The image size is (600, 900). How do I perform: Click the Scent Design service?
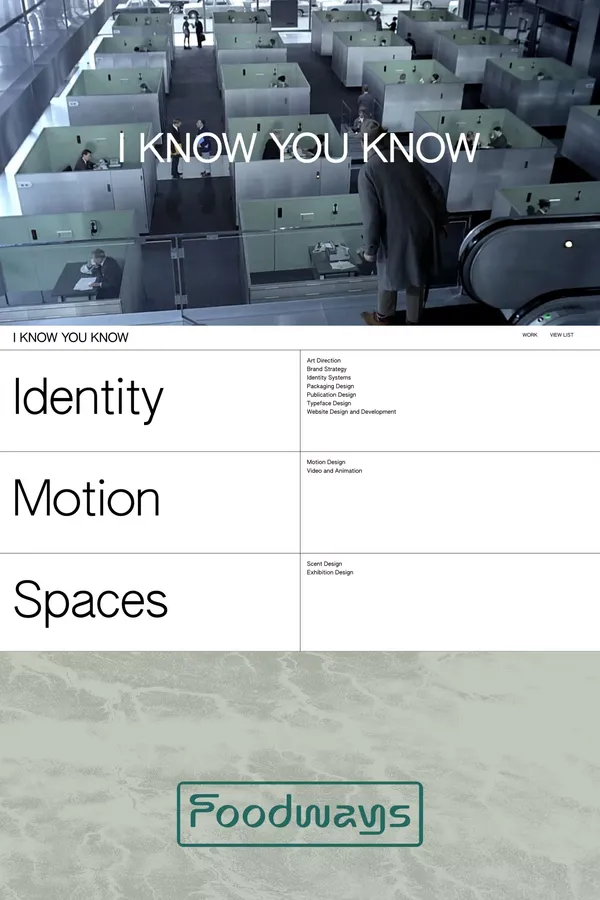[x=324, y=564]
